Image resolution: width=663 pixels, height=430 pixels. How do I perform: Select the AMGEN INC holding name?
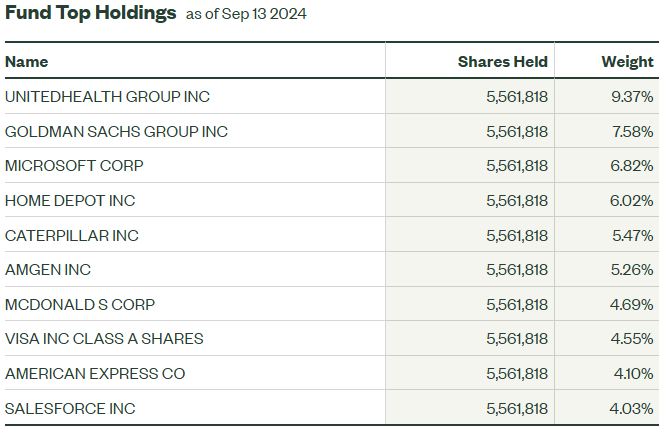tap(48, 270)
